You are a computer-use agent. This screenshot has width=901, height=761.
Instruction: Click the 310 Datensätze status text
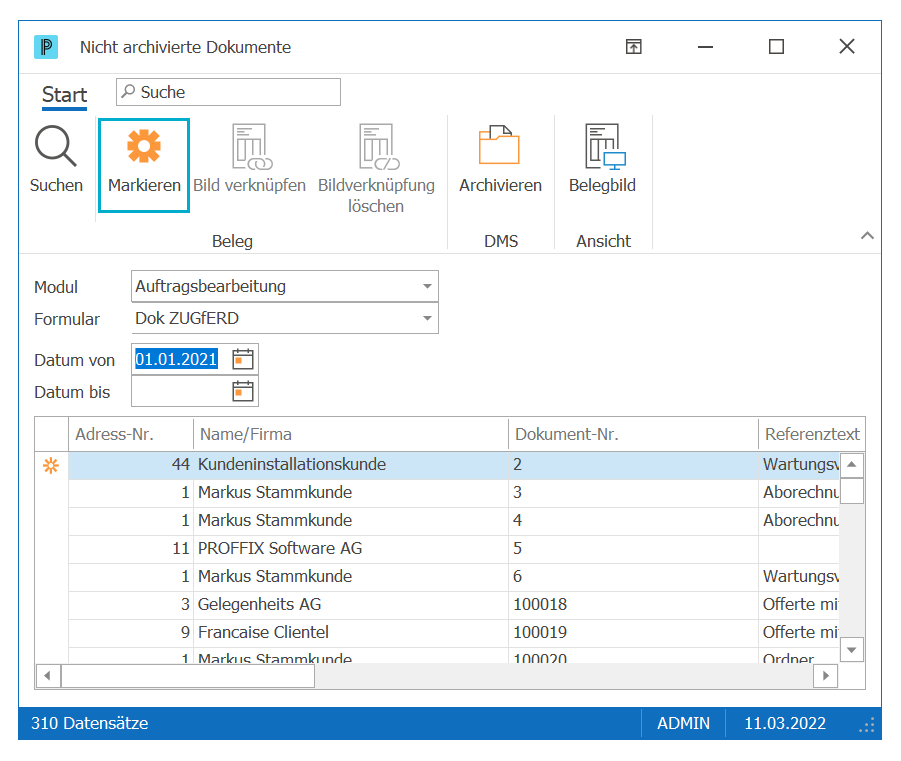(90, 723)
